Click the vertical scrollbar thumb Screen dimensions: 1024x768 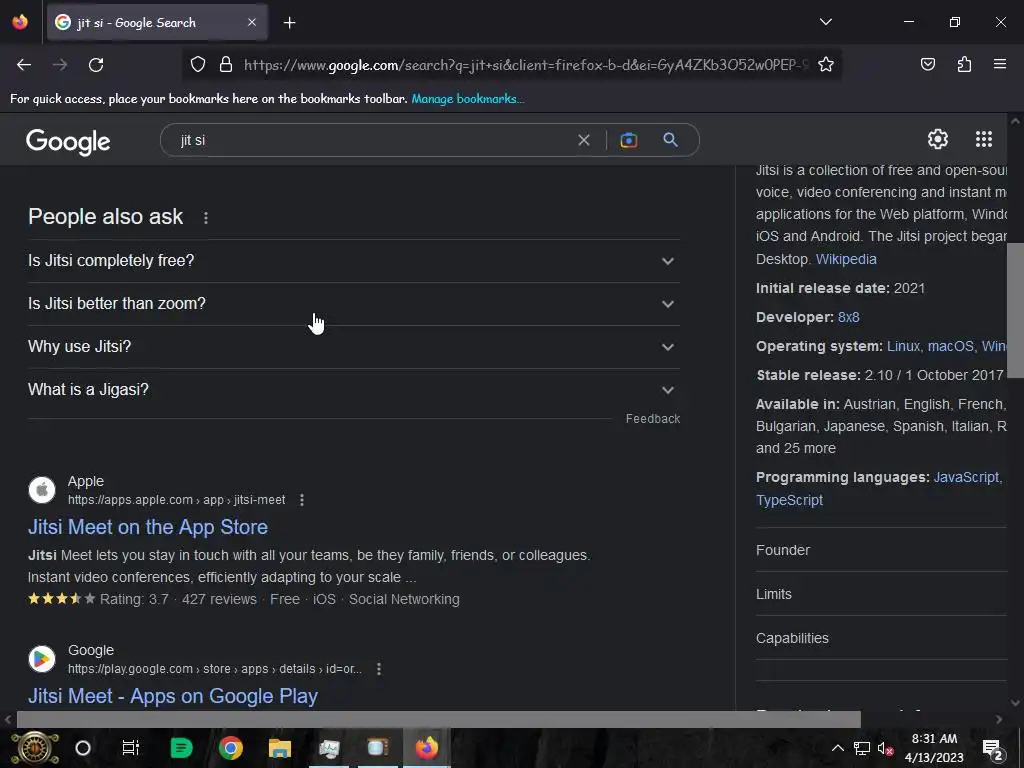[1015, 310]
